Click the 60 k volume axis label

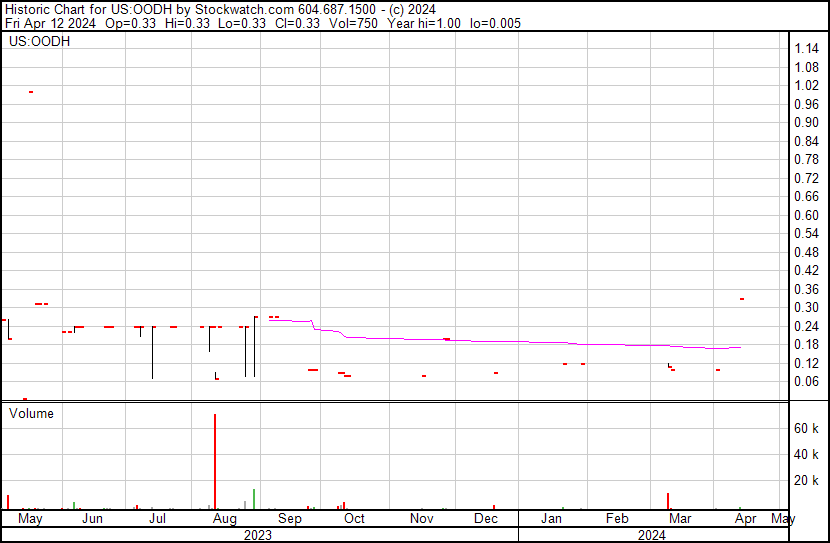806,428
